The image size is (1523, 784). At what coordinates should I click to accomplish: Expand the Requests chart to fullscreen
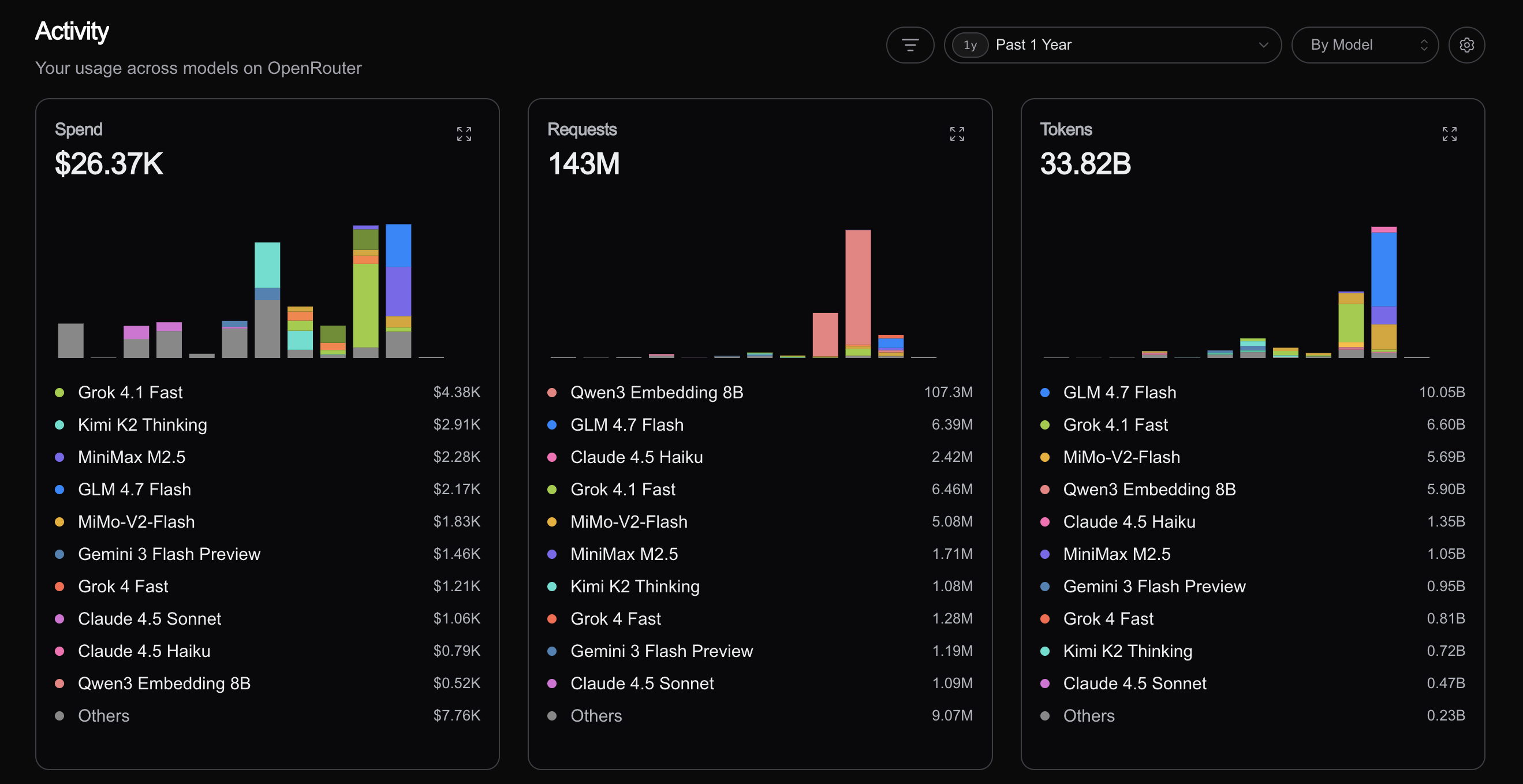click(x=957, y=134)
